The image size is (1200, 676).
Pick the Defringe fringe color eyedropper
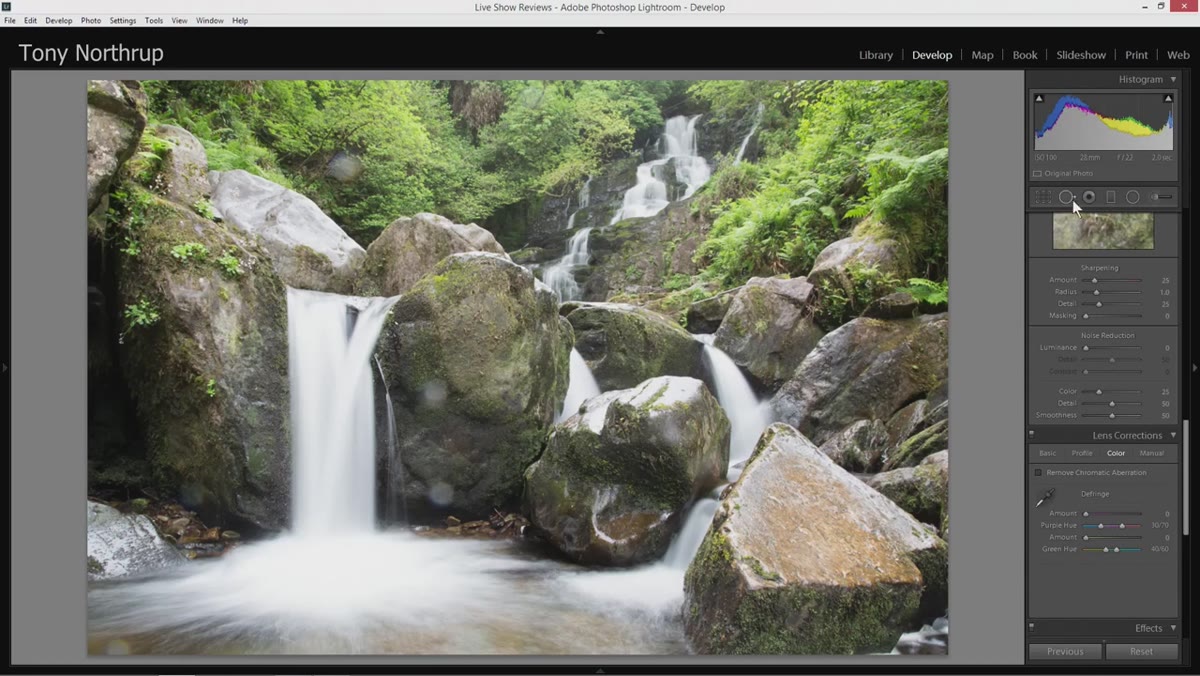coord(1044,497)
